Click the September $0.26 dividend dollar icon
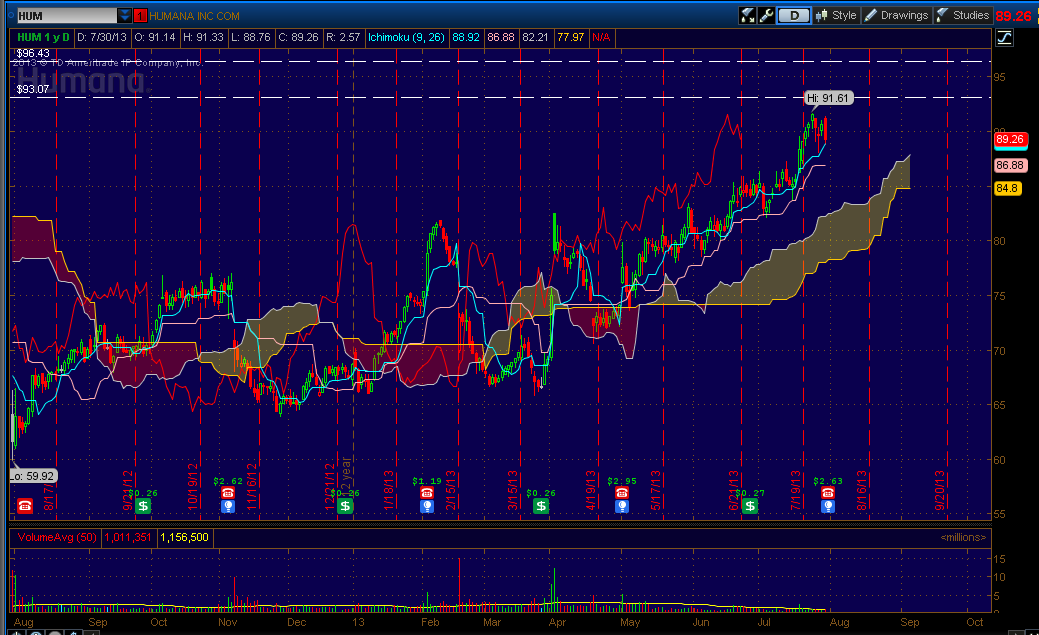Screen dimensions: 1039x635 pos(142,506)
